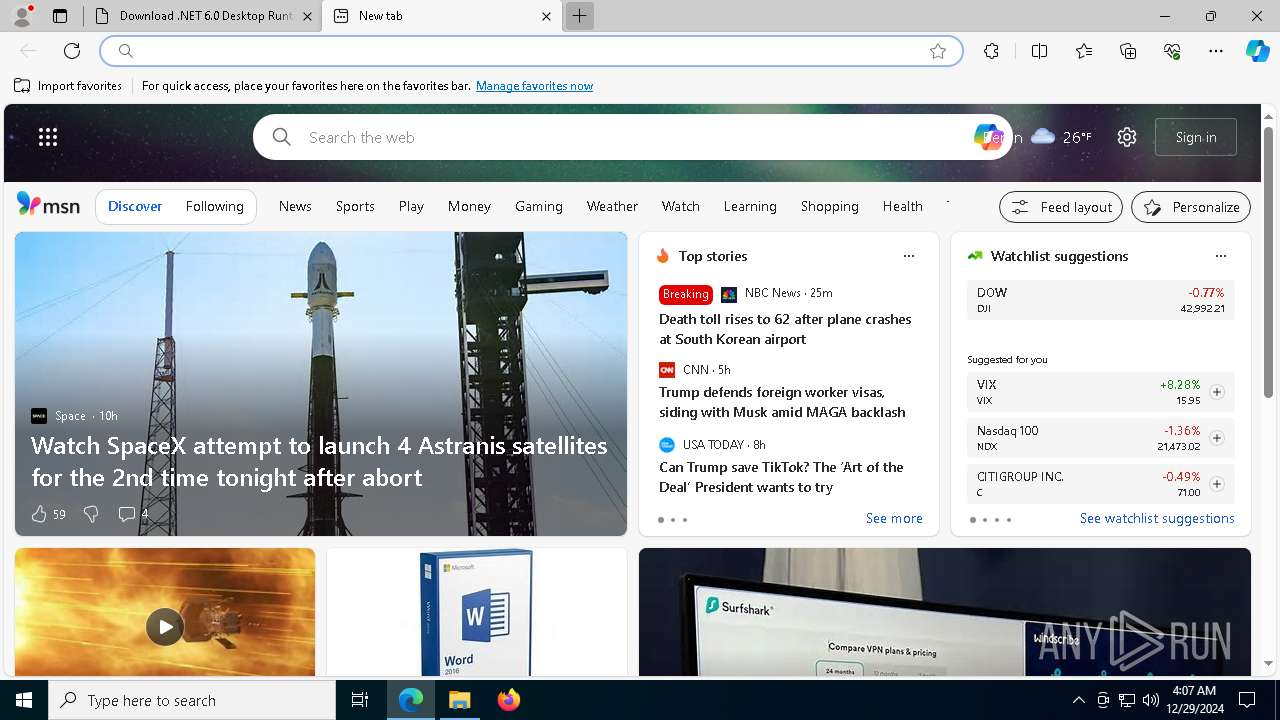The height and width of the screenshot is (720, 1280).
Task: Play the video thumbnail card
Action: 165,627
